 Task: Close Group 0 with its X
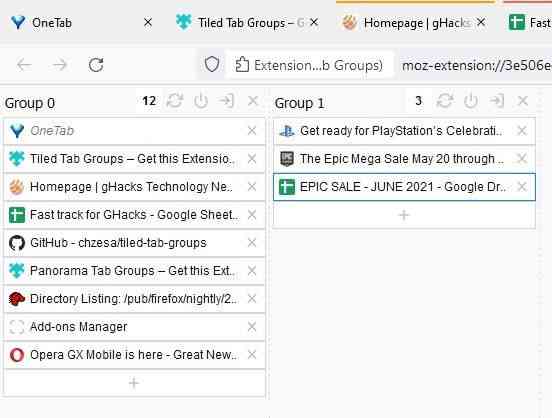click(x=253, y=101)
